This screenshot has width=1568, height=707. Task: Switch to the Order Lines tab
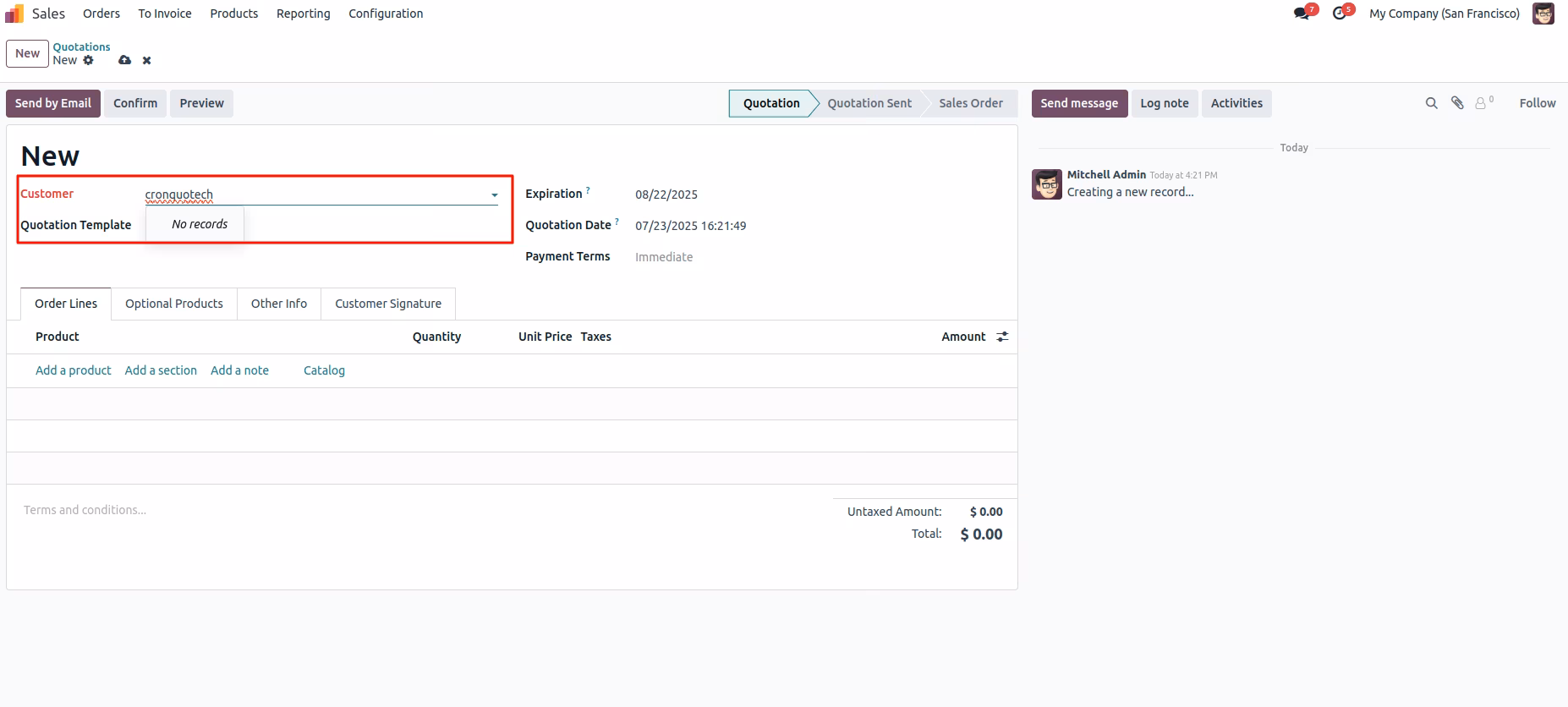tap(66, 304)
